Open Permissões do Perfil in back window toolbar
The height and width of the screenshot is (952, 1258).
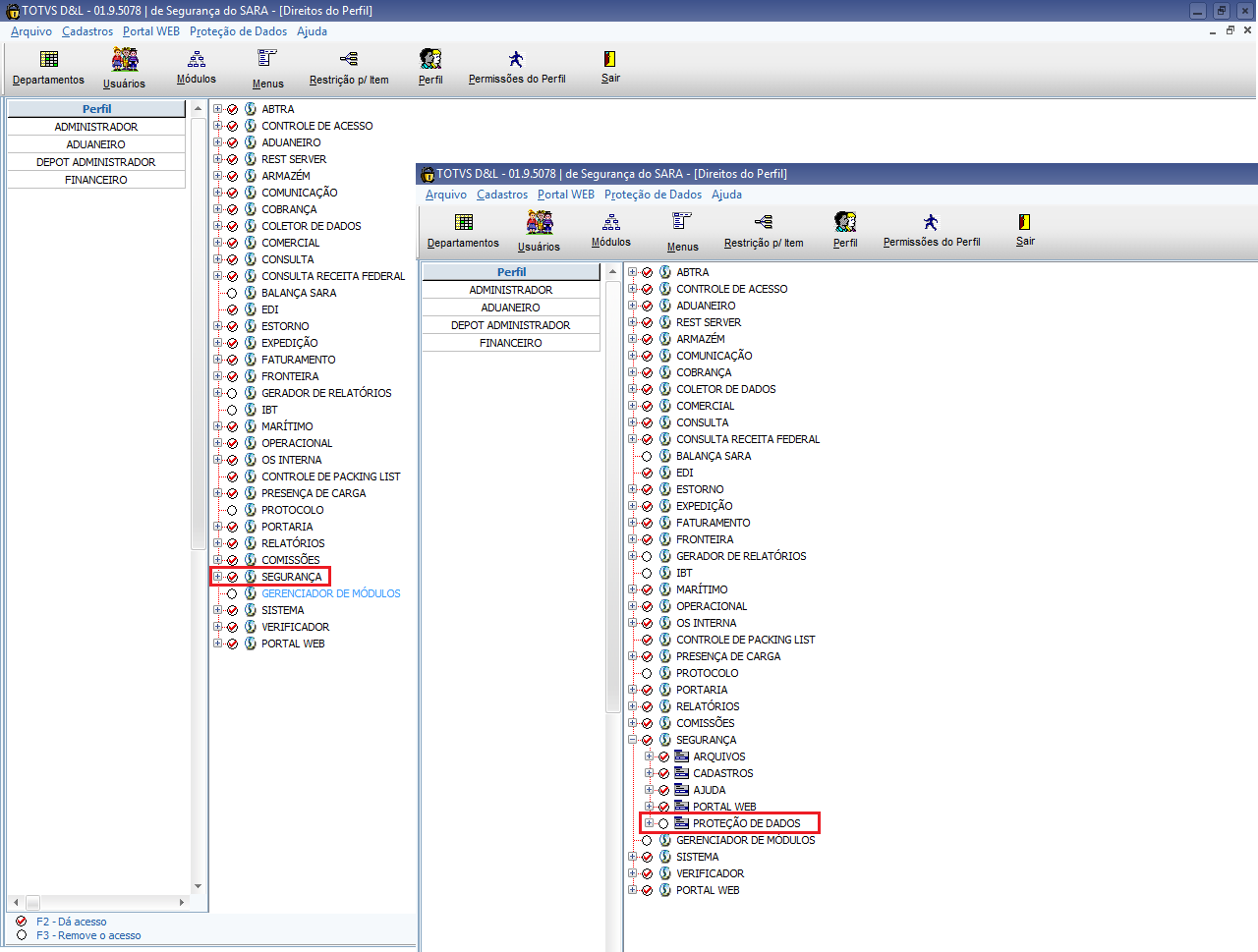coord(517,68)
